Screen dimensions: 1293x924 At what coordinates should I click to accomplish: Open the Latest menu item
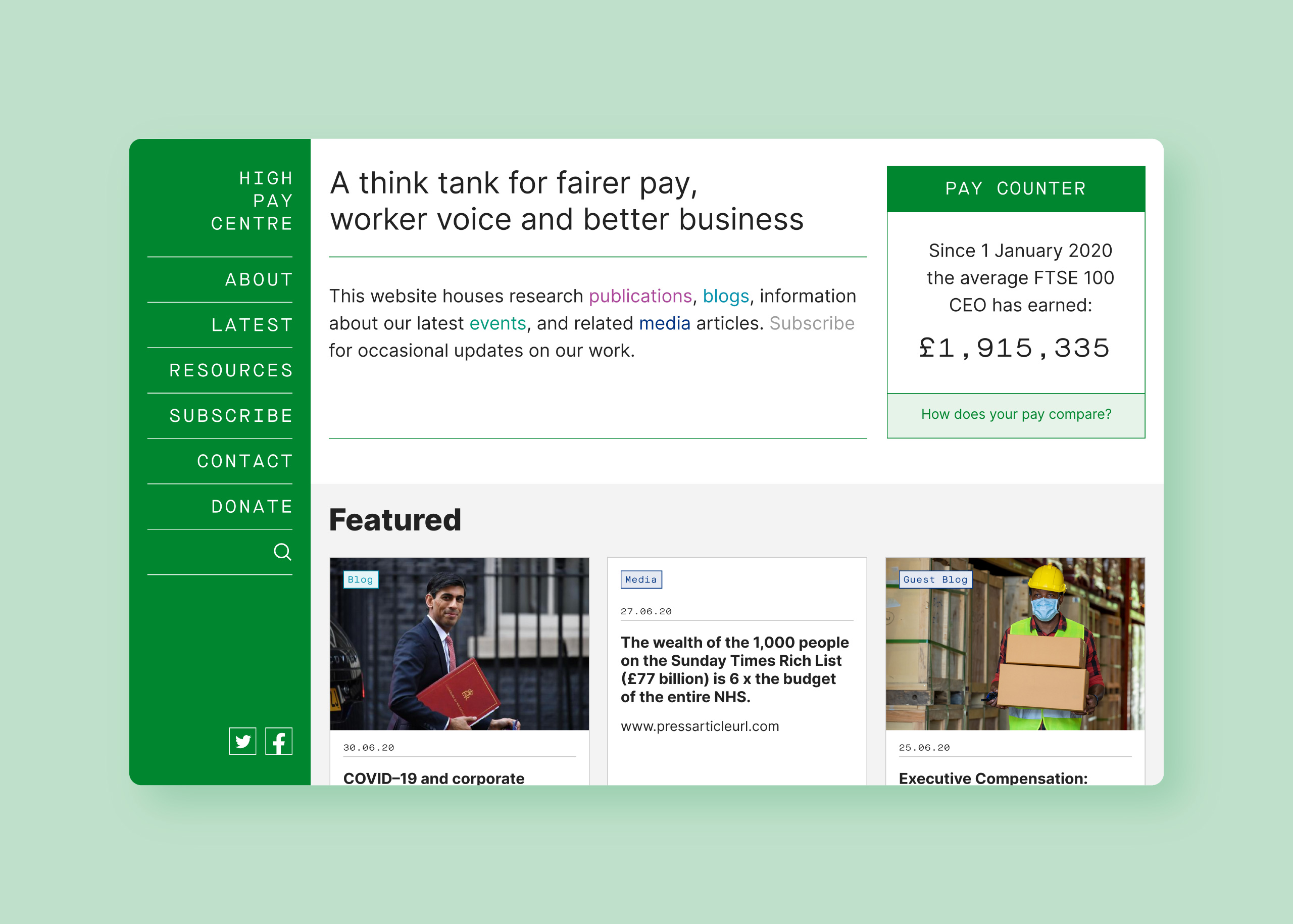pyautogui.click(x=253, y=325)
